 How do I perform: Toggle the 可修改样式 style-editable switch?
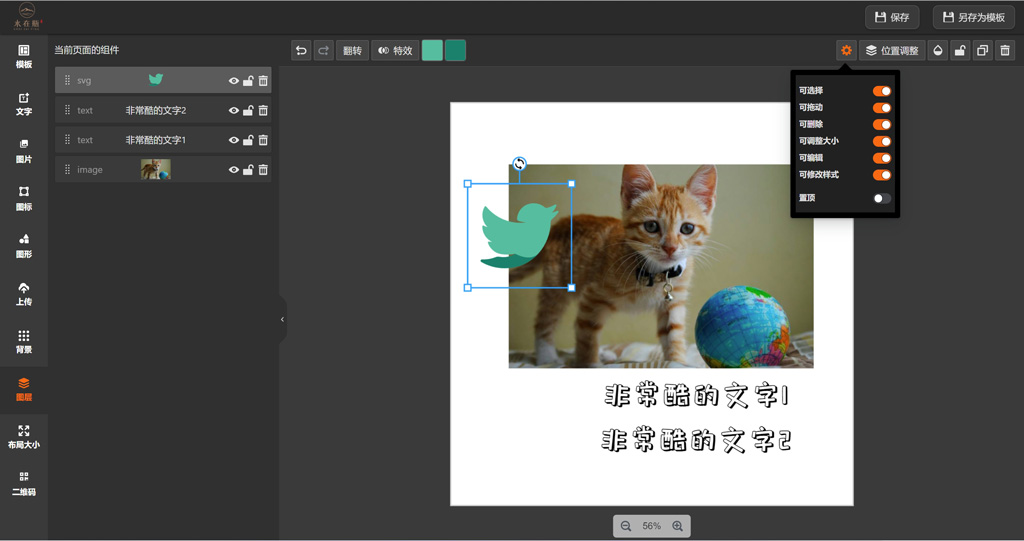pyautogui.click(x=882, y=175)
